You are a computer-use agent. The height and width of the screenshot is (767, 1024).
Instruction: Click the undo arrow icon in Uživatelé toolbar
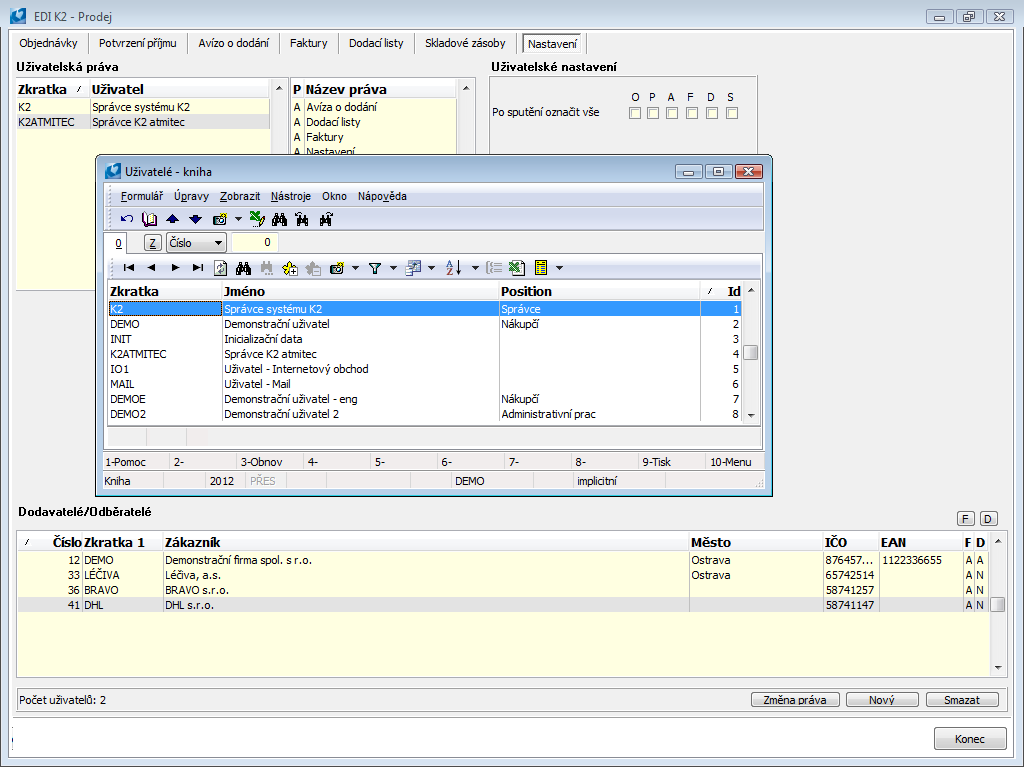[127, 219]
